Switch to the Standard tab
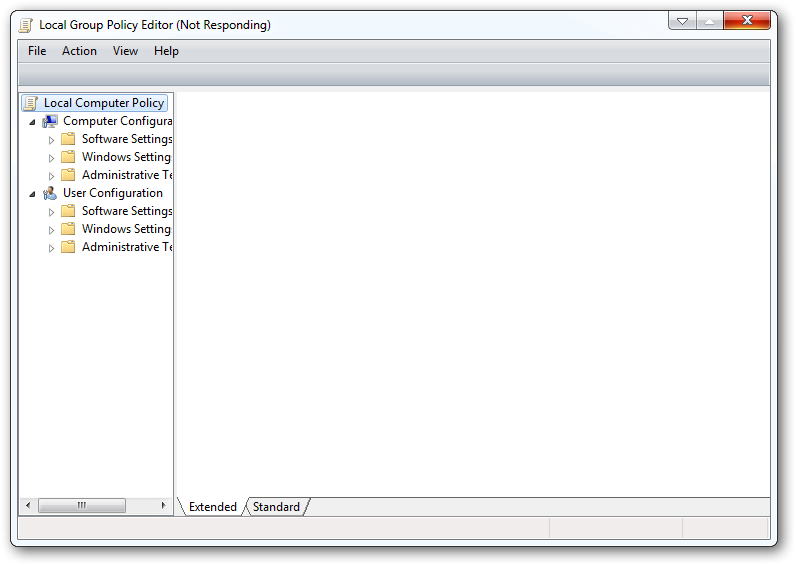796x565 pixels. click(276, 507)
